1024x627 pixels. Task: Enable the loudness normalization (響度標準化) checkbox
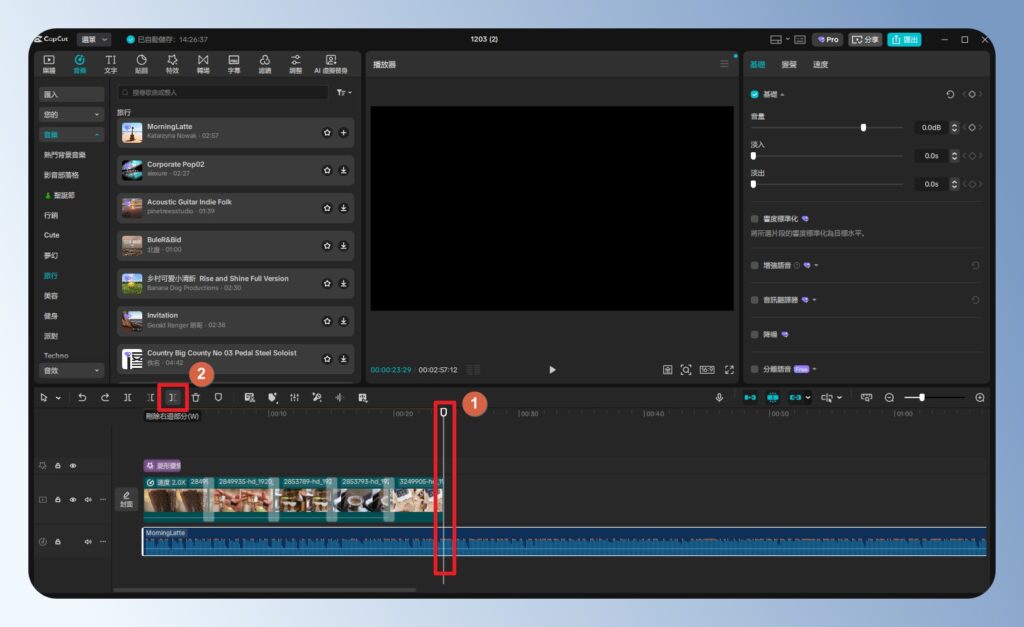[755, 218]
